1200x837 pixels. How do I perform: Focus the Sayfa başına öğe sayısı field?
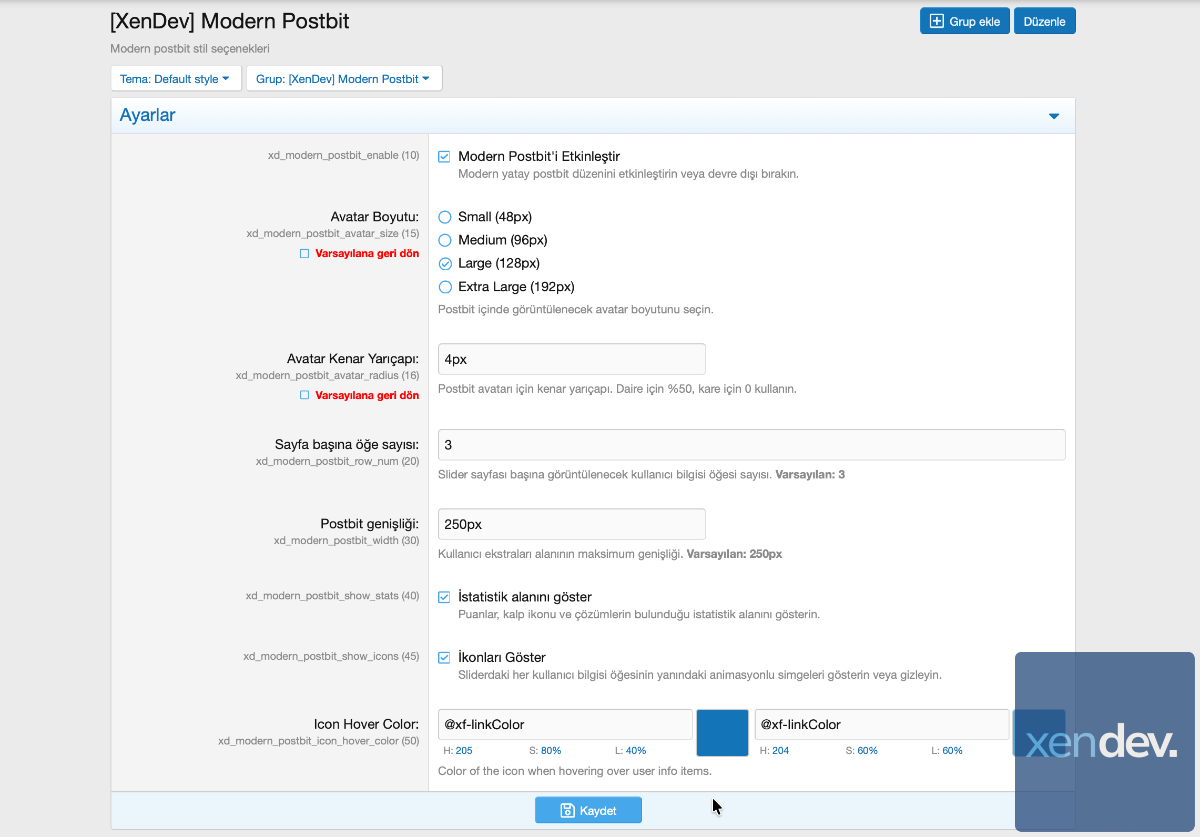click(x=751, y=445)
